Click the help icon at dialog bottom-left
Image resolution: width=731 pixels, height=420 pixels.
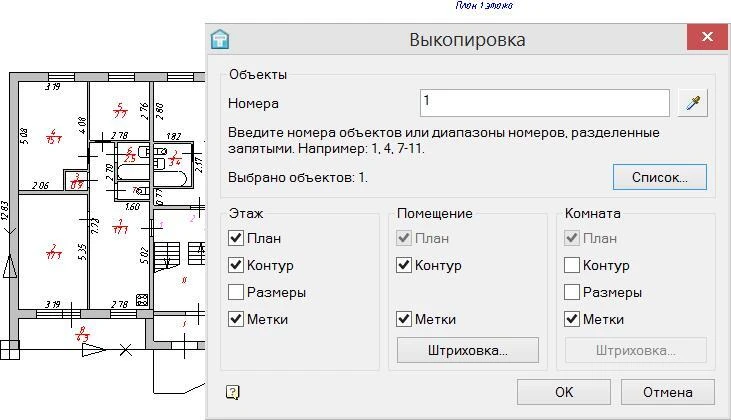232,392
